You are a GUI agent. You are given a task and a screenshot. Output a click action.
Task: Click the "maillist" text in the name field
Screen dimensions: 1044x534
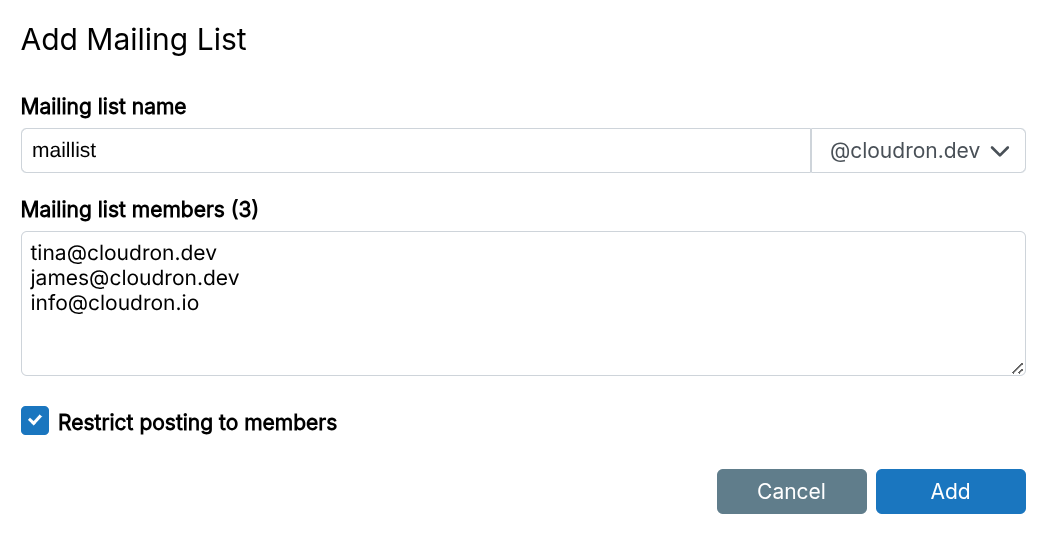pyautogui.click(x=64, y=151)
